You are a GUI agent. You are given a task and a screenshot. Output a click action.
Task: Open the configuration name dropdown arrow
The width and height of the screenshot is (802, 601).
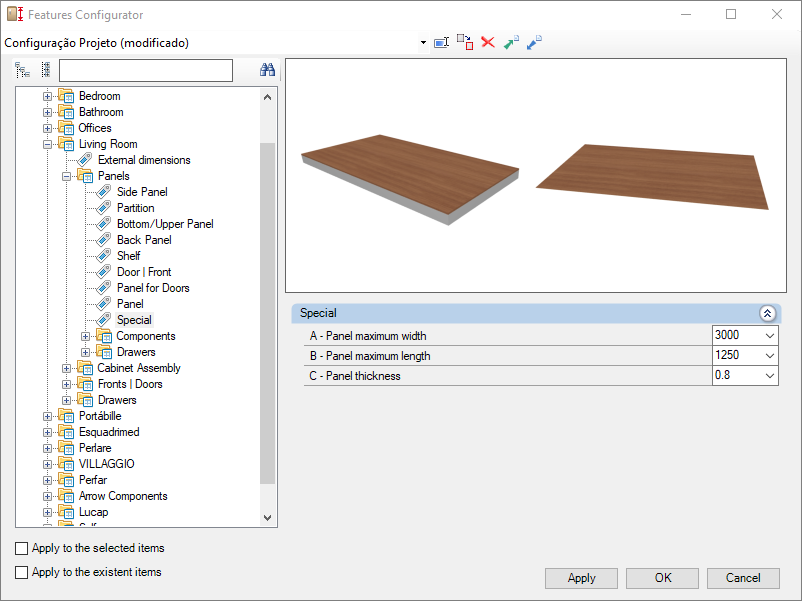click(424, 42)
